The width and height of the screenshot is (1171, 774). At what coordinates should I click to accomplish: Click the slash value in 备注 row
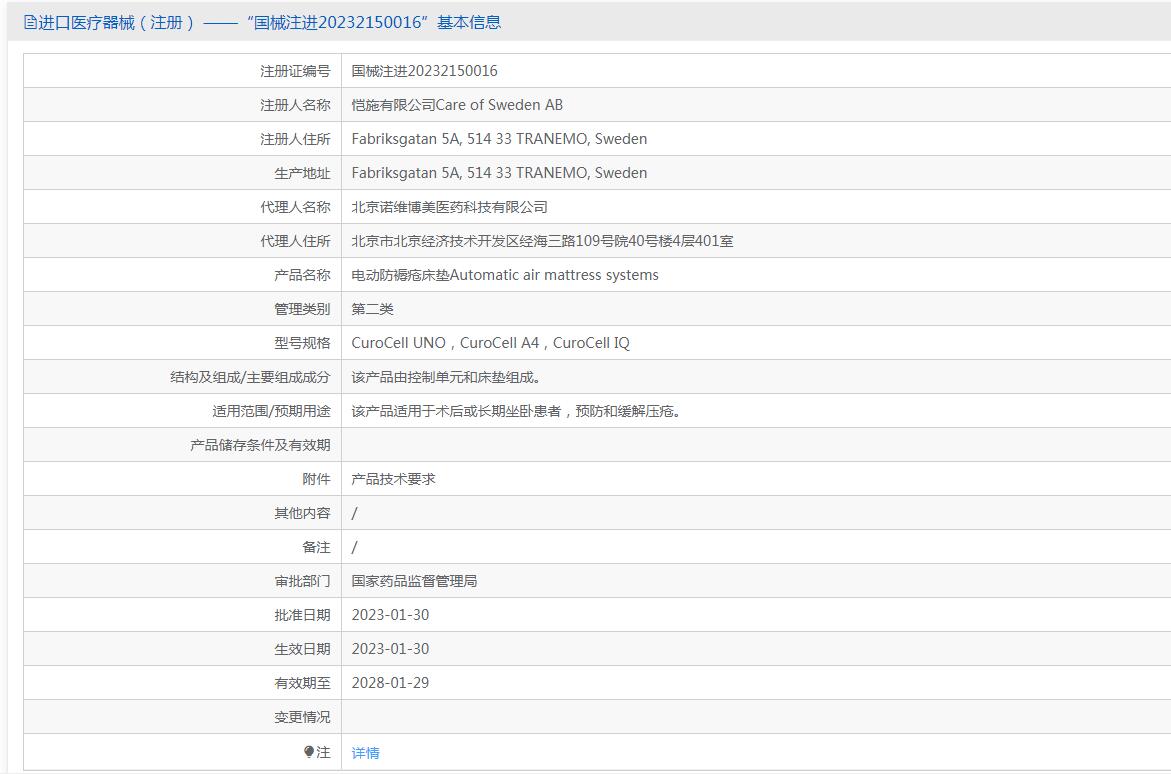(x=354, y=547)
